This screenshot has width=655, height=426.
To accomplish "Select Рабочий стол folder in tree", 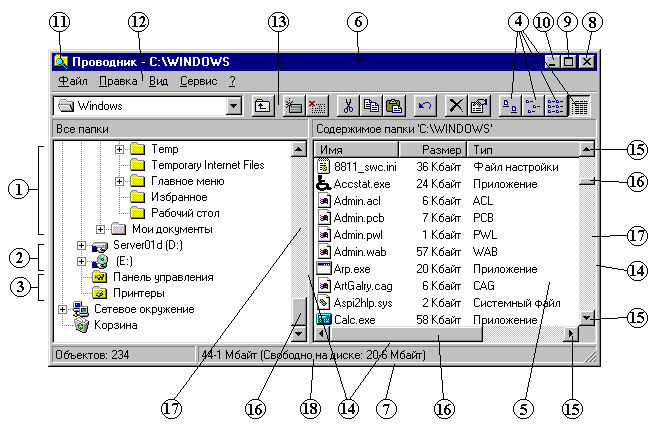I will point(174,213).
